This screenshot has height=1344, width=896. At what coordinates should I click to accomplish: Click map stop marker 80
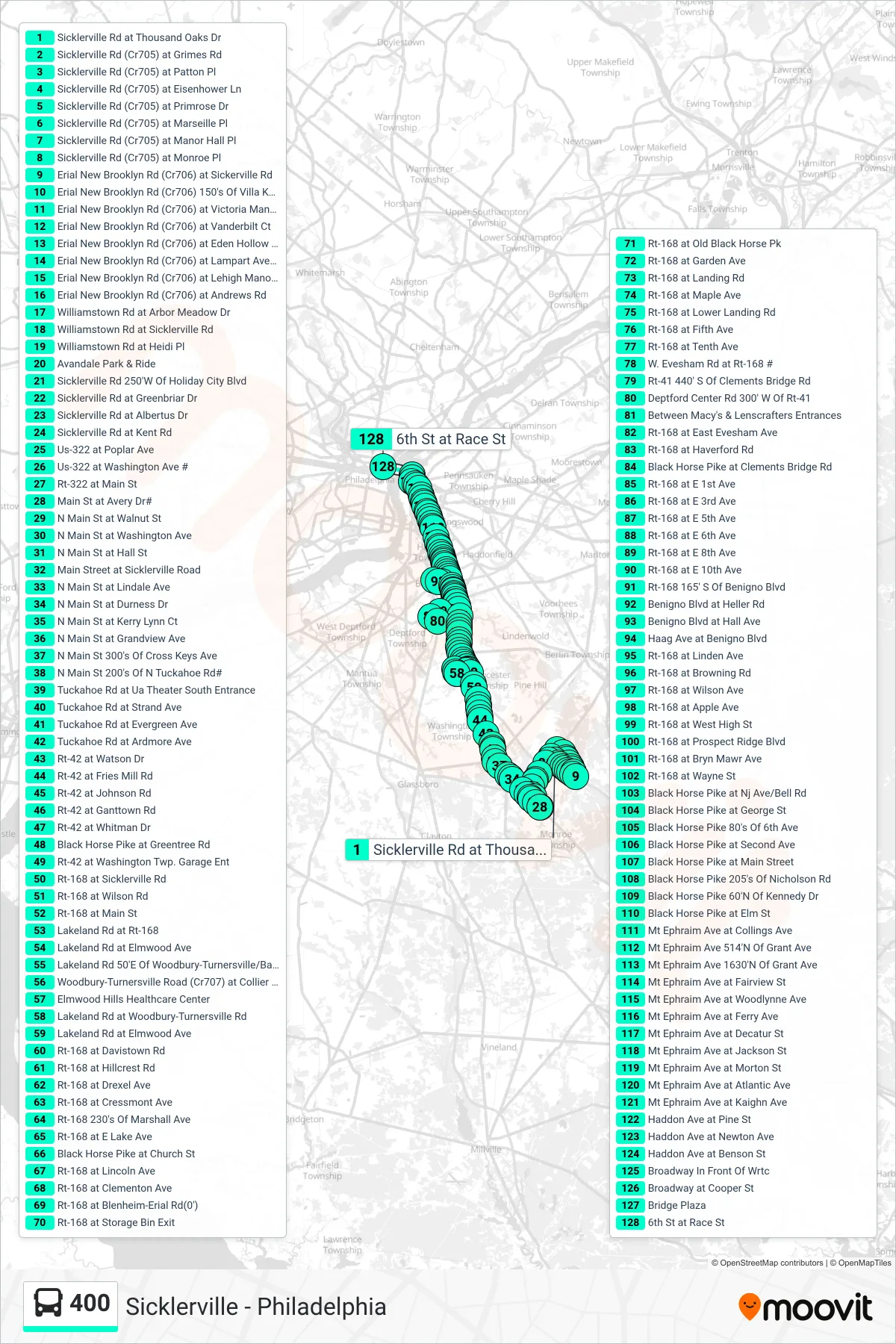pos(437,620)
